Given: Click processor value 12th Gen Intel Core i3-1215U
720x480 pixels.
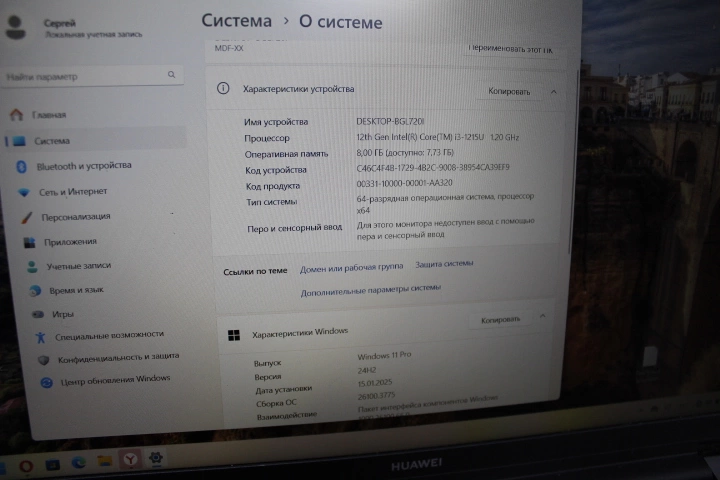Looking at the screenshot, I should click(x=438, y=137).
